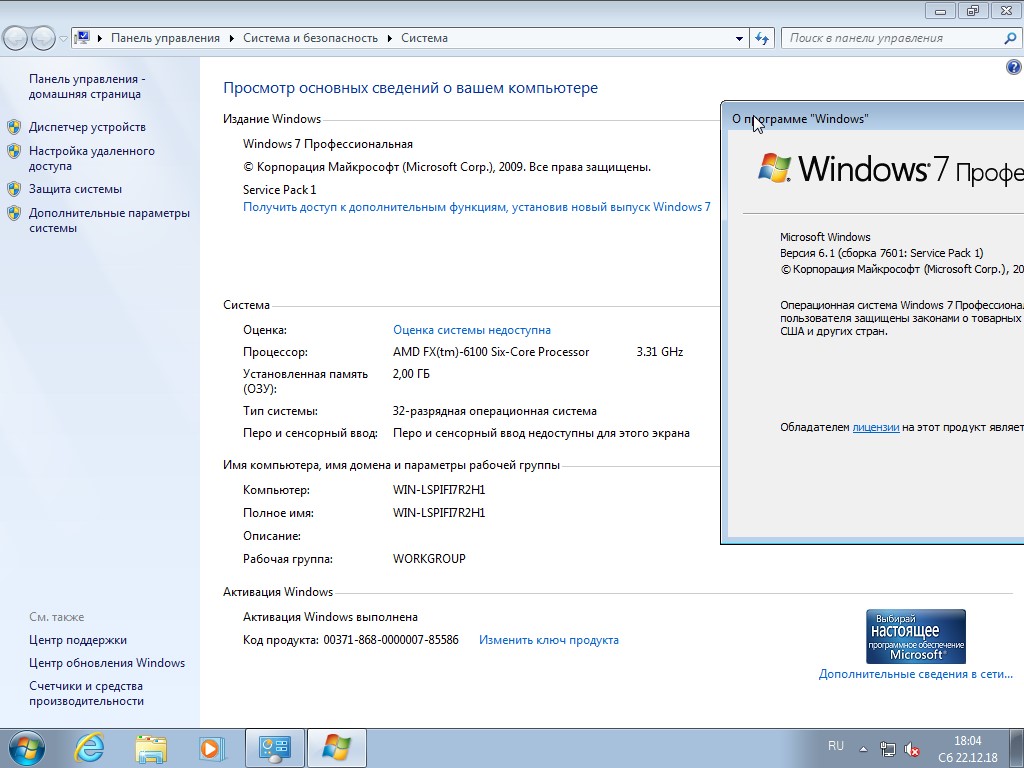Select the "Панель управления" breadcrumb

point(165,38)
